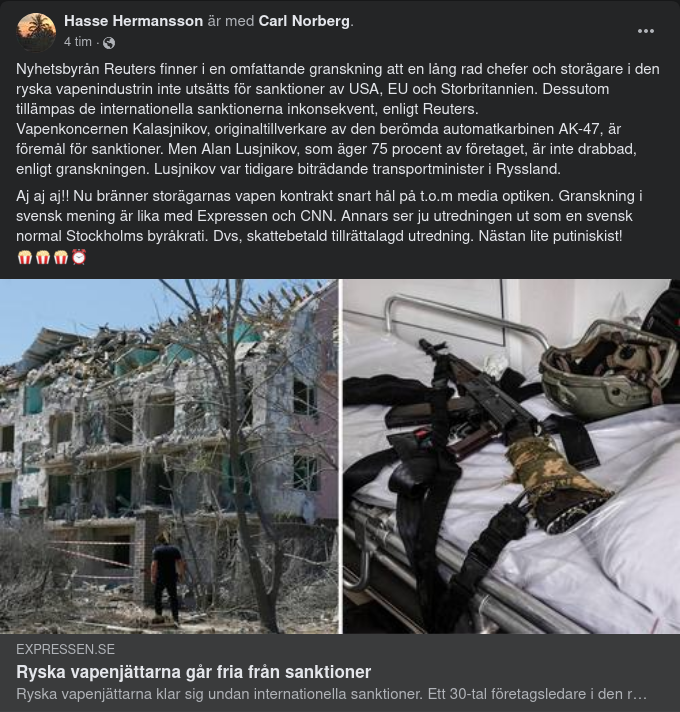This screenshot has width=680, height=712.
Task: Click the article preview description text
Action: click(x=331, y=694)
